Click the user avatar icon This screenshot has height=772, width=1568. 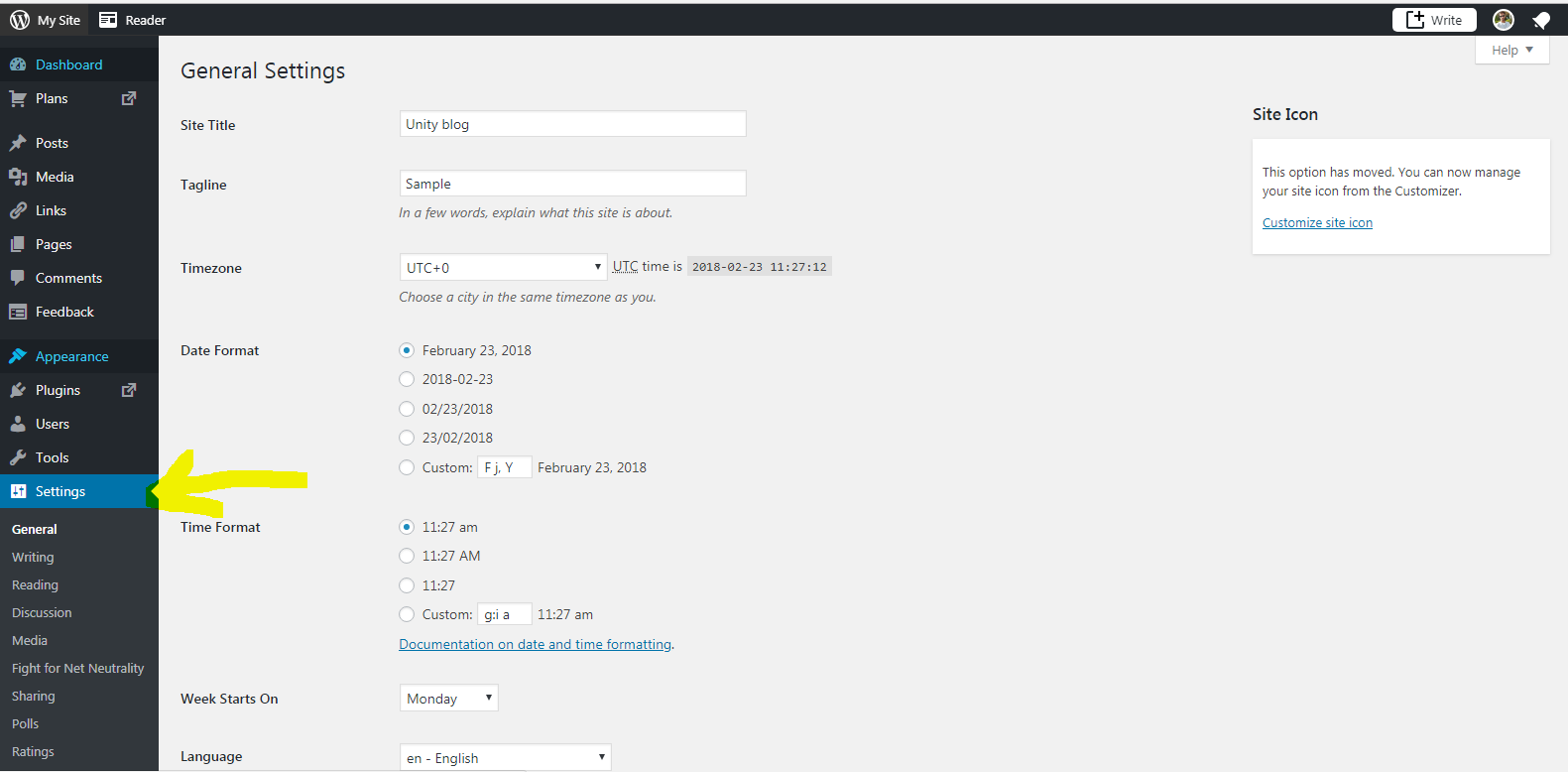point(1503,20)
